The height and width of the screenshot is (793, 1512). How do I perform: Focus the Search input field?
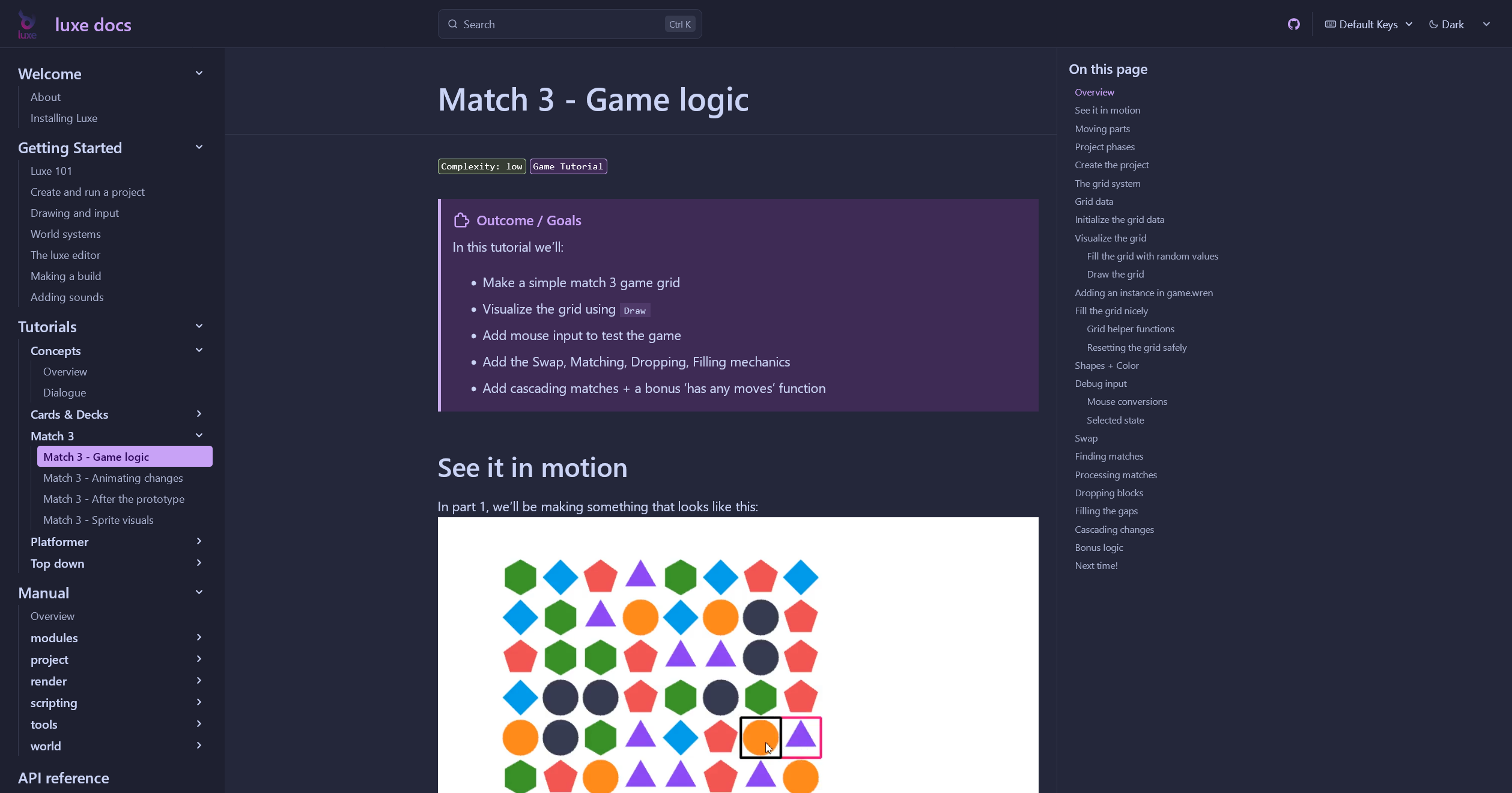tap(559, 24)
